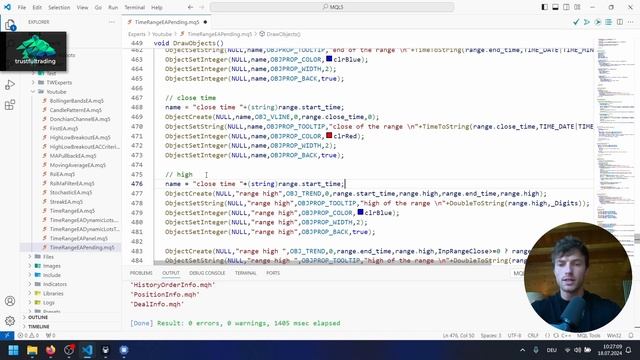
Task: Open Firefox from the taskbar
Action: click(51, 350)
